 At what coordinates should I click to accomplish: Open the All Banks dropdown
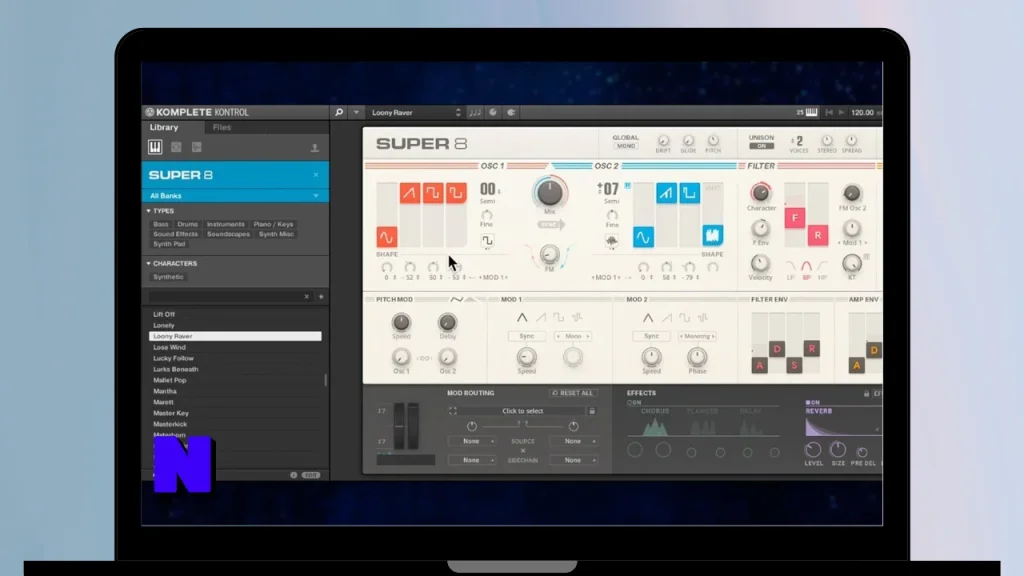point(235,196)
